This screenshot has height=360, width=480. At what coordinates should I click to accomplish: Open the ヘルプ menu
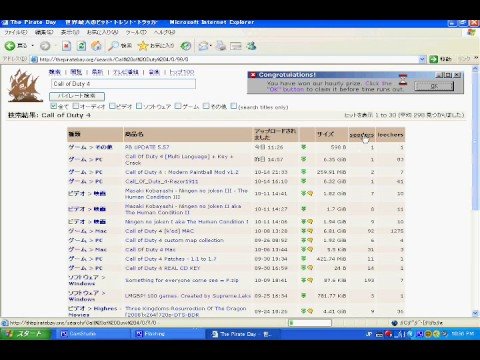pos(165,32)
